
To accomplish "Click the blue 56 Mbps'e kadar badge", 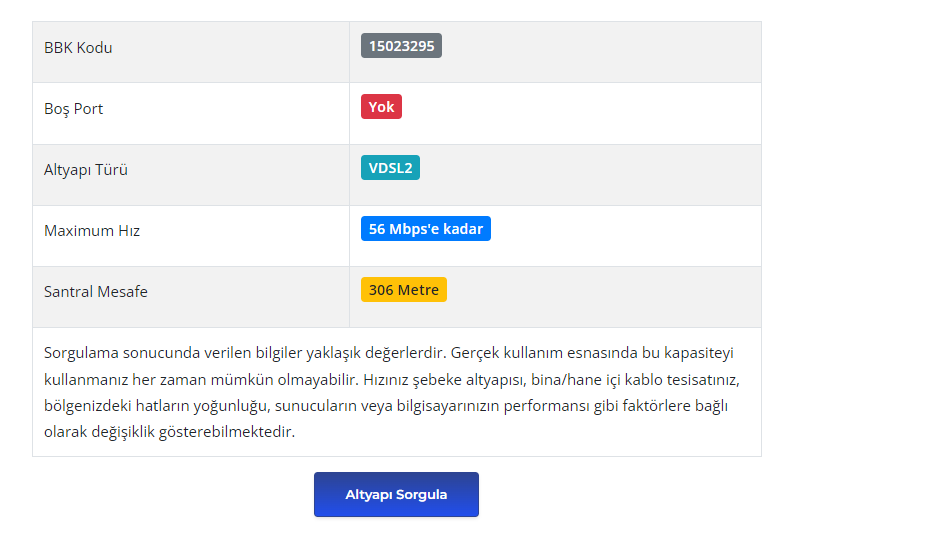I will [425, 229].
